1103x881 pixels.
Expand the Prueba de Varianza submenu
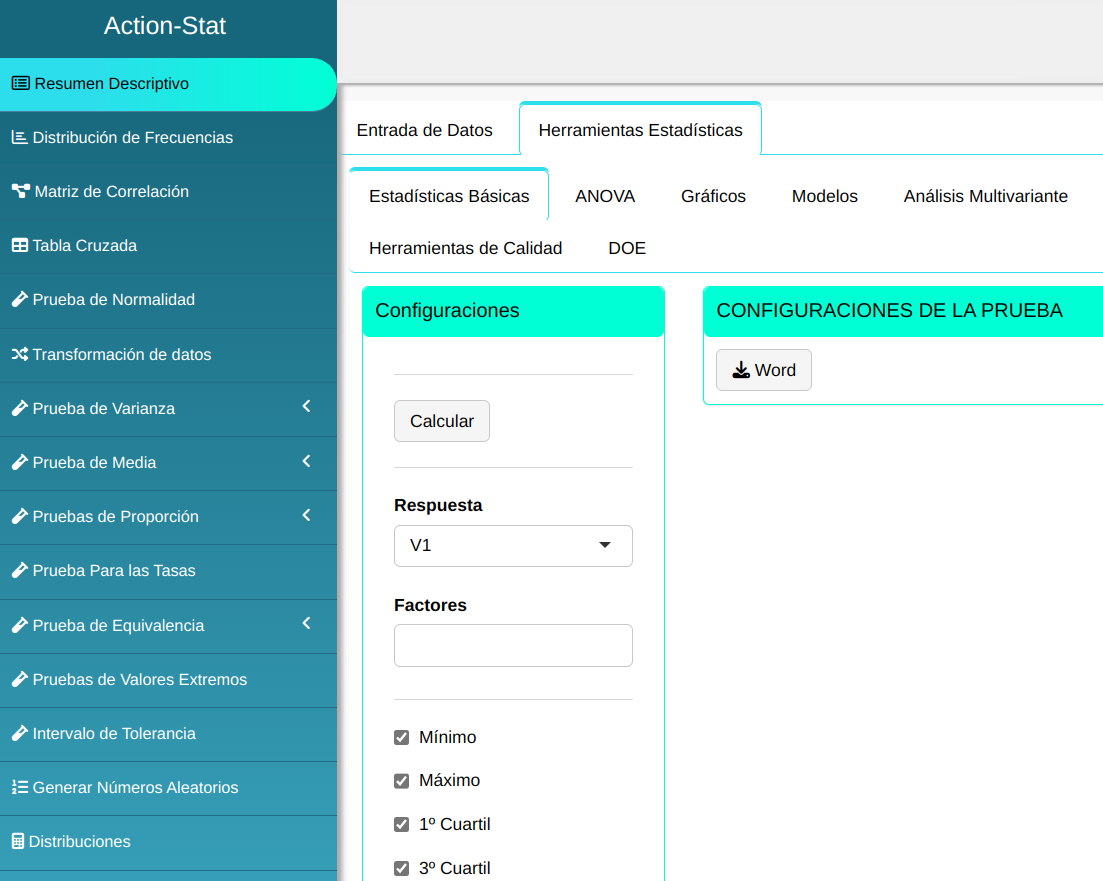[x=306, y=407]
